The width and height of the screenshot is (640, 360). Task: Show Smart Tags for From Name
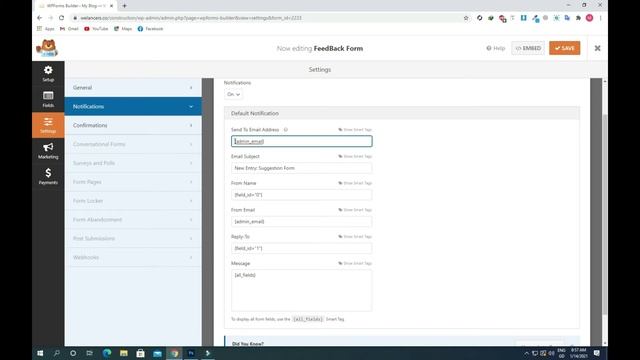(x=355, y=183)
